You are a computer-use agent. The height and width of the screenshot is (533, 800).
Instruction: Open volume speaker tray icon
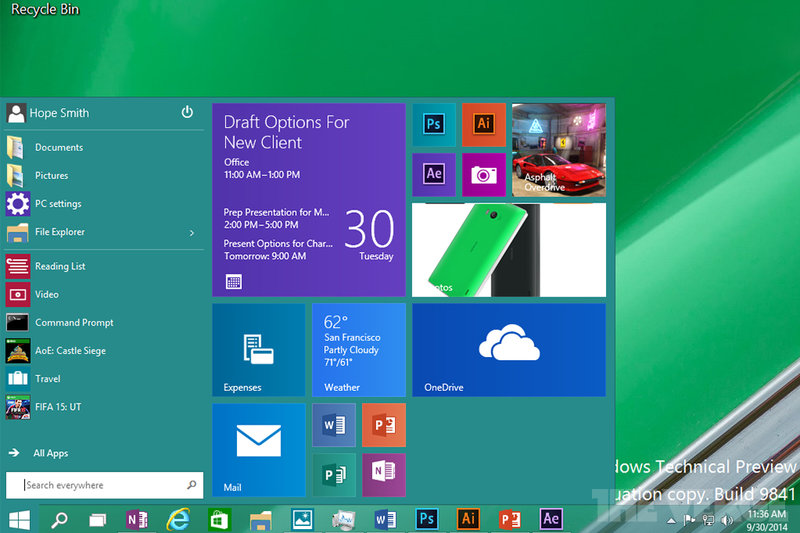[727, 520]
